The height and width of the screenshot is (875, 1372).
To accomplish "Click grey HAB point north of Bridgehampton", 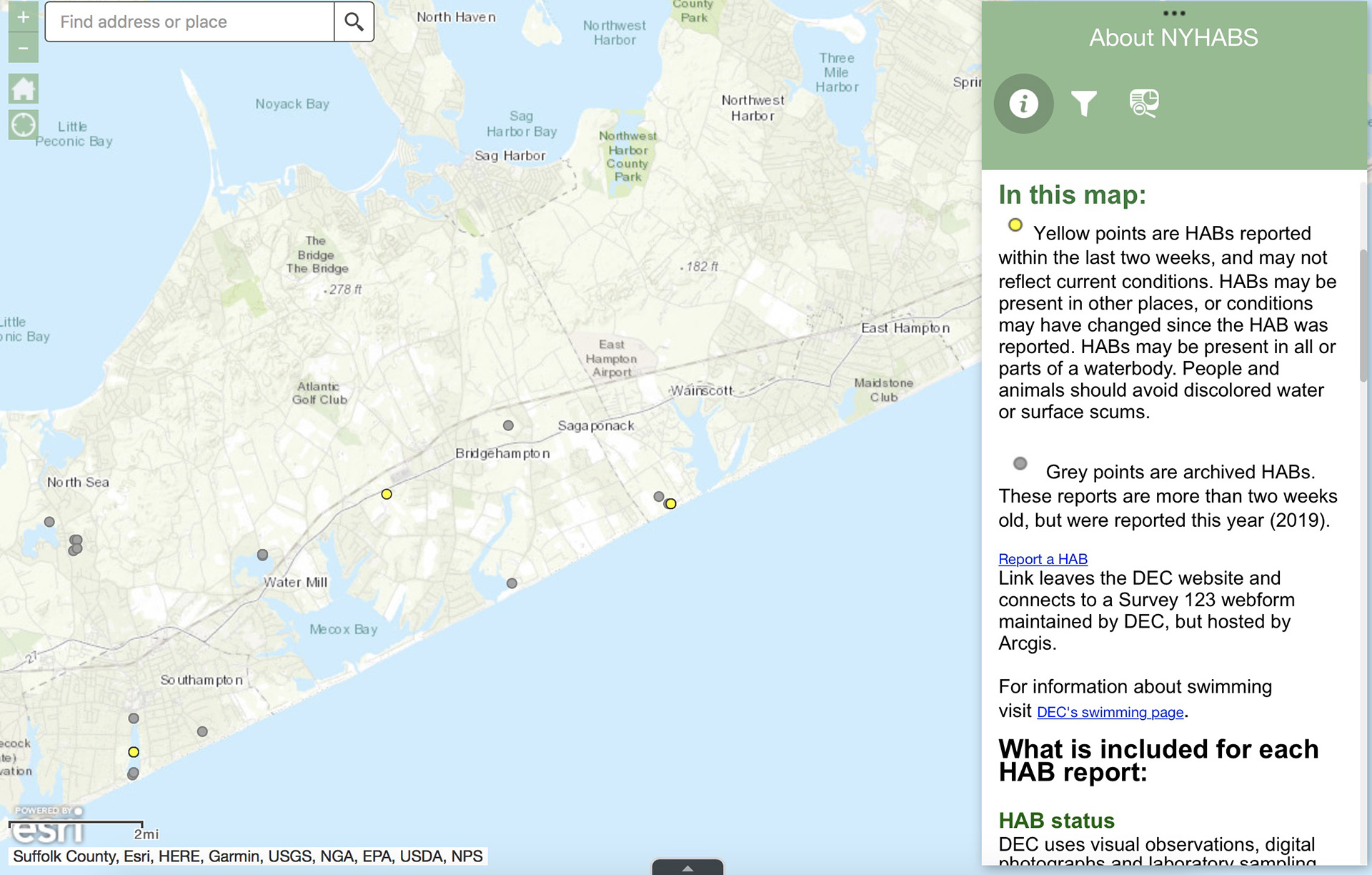I will point(508,425).
